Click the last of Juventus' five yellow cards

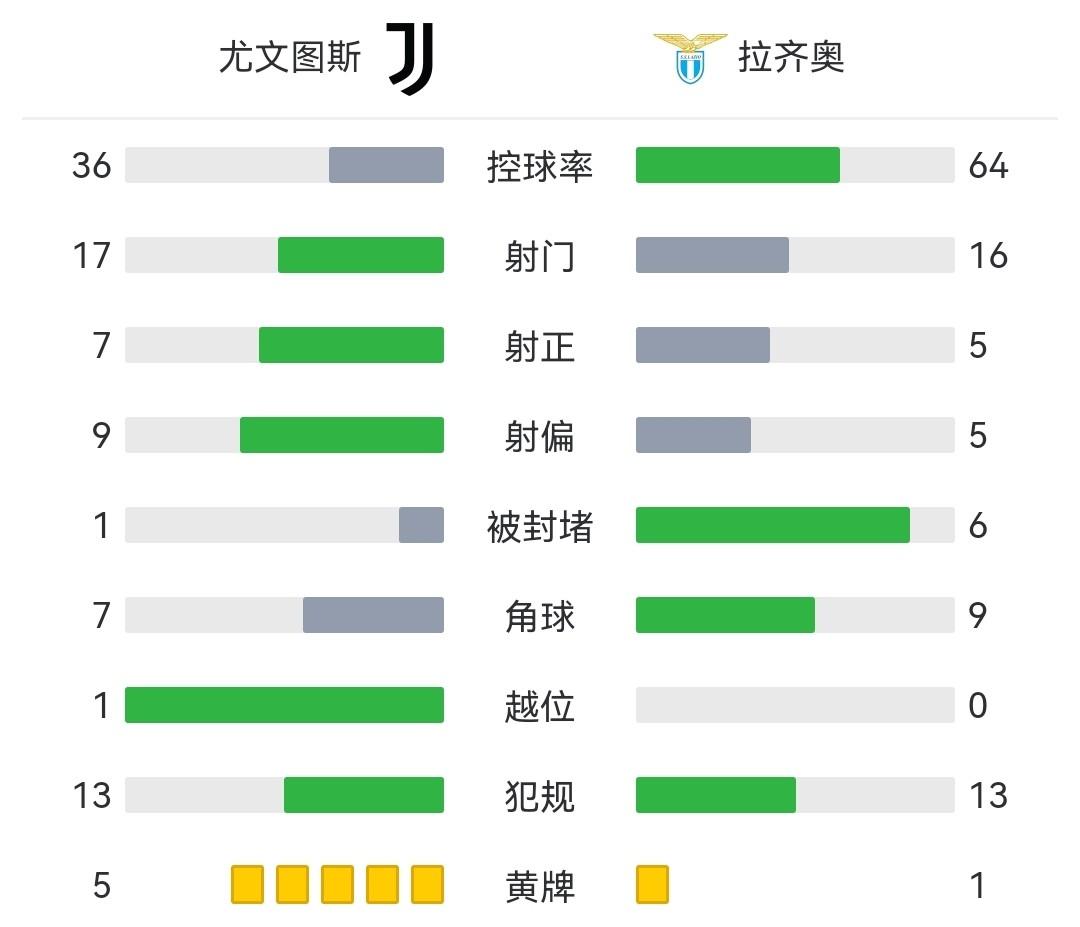coord(427,885)
